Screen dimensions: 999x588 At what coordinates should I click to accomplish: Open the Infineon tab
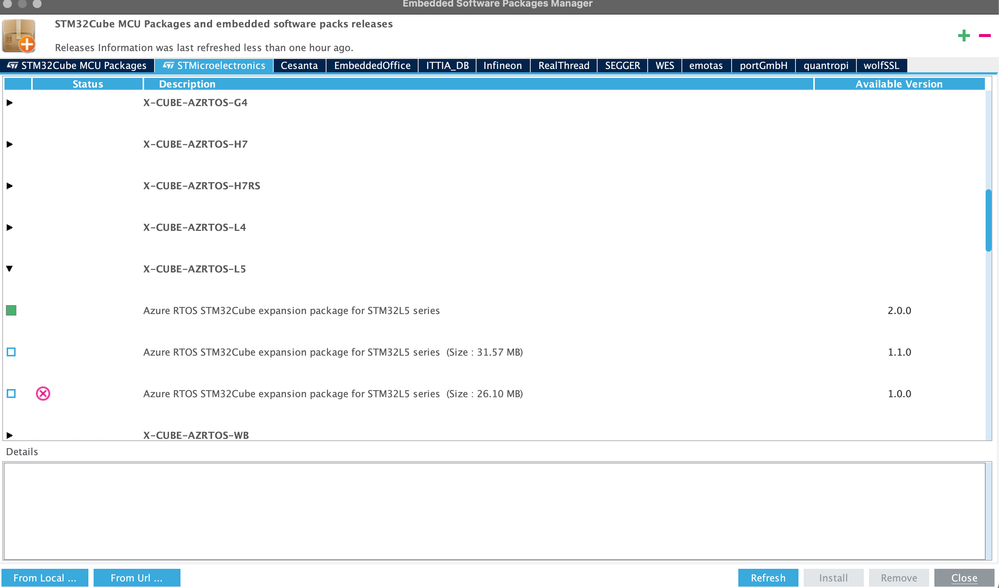[x=503, y=66]
